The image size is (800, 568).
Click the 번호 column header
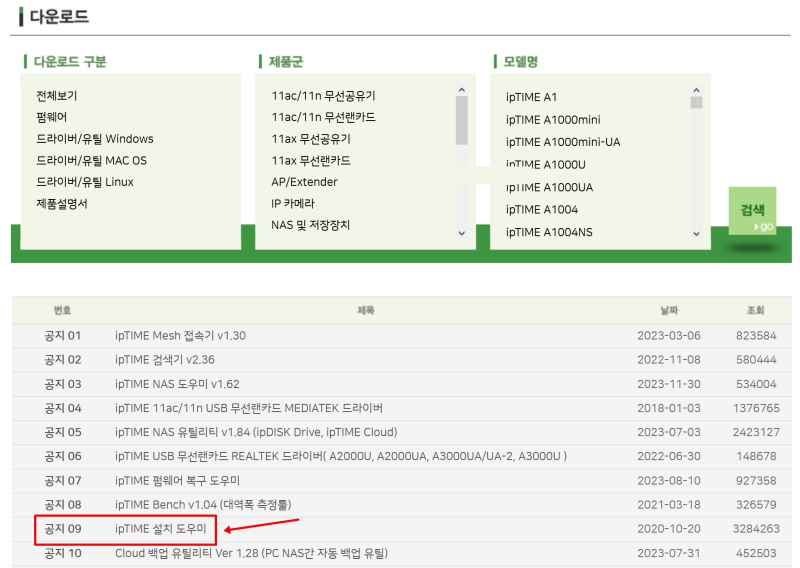[x=62, y=310]
